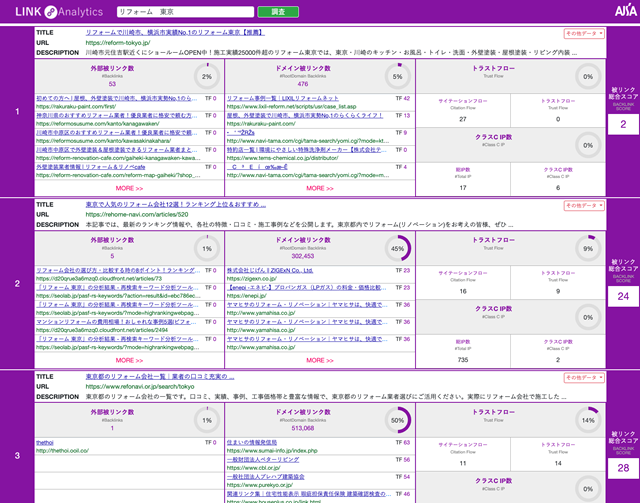Open URL https://reform-tokyo.jp/

[x=118, y=42]
